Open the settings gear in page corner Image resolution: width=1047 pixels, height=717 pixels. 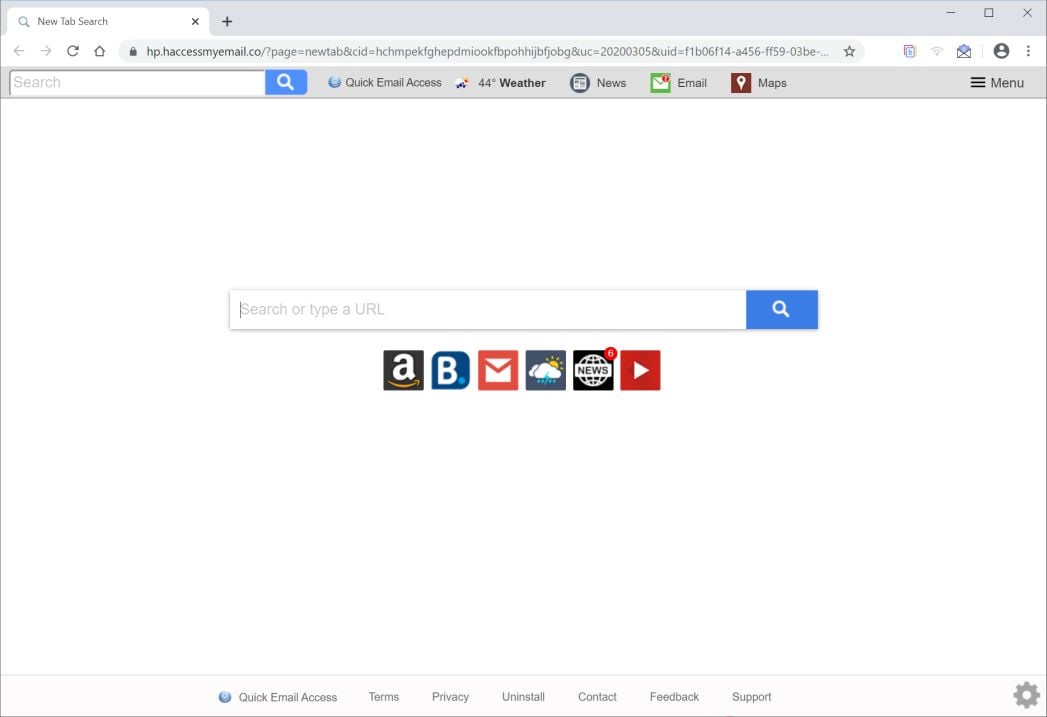click(1026, 695)
